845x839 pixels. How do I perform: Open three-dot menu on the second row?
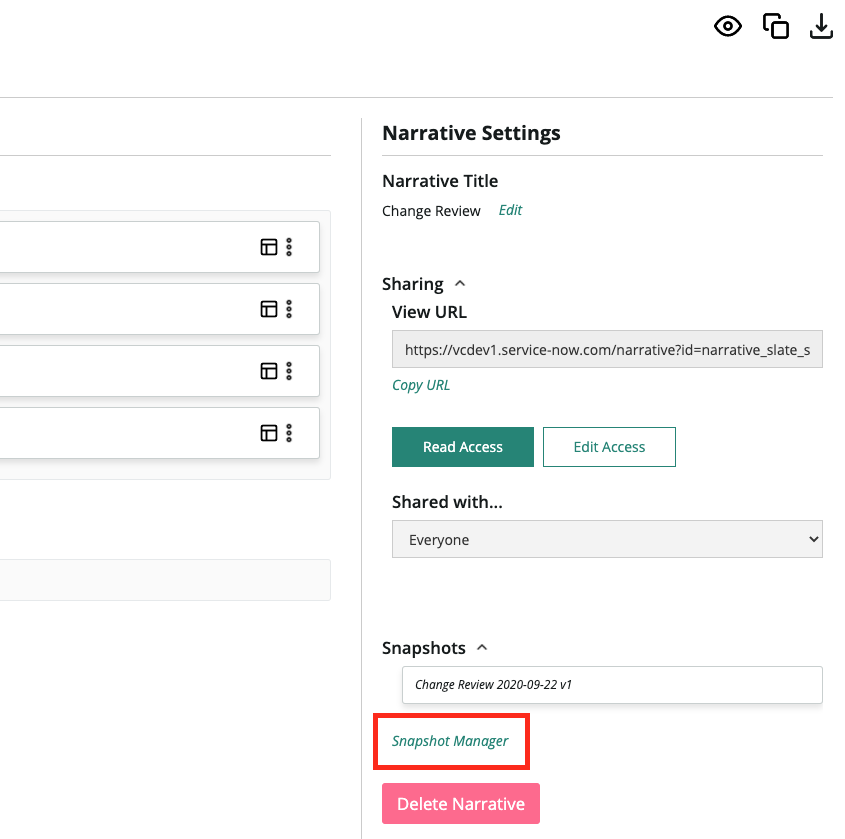(x=289, y=309)
